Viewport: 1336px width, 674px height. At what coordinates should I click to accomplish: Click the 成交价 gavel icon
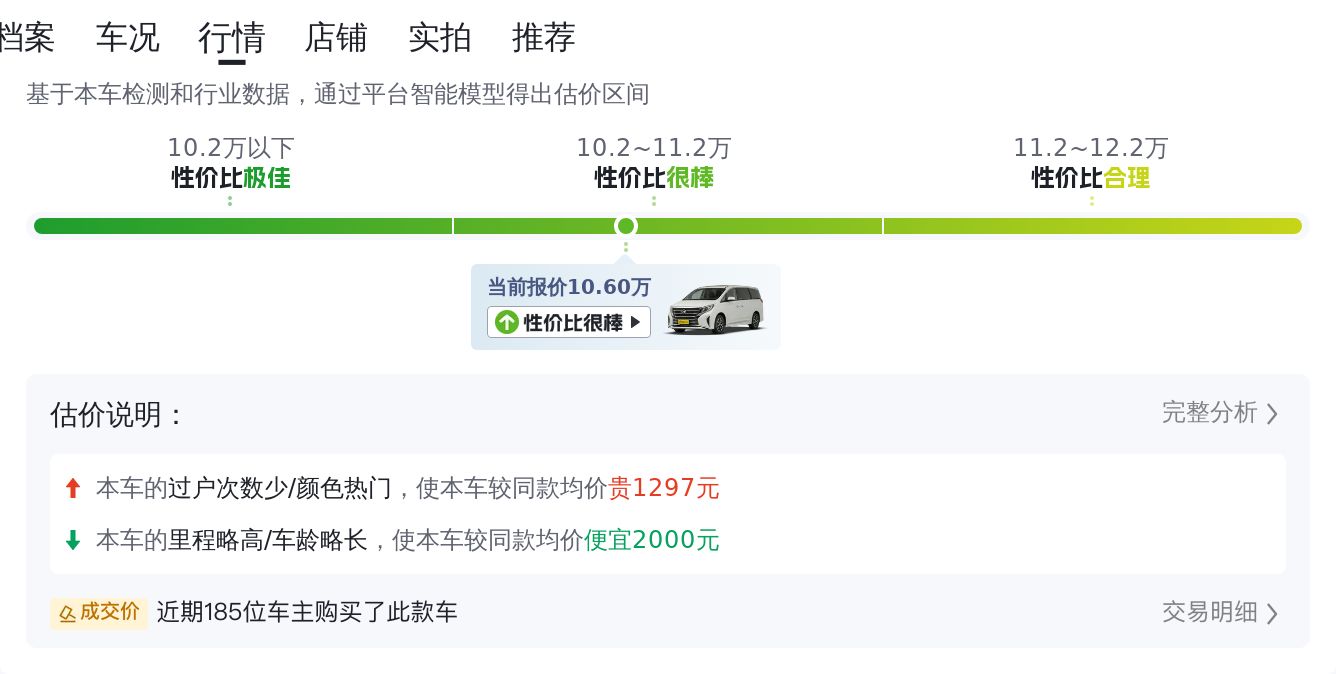point(67,613)
